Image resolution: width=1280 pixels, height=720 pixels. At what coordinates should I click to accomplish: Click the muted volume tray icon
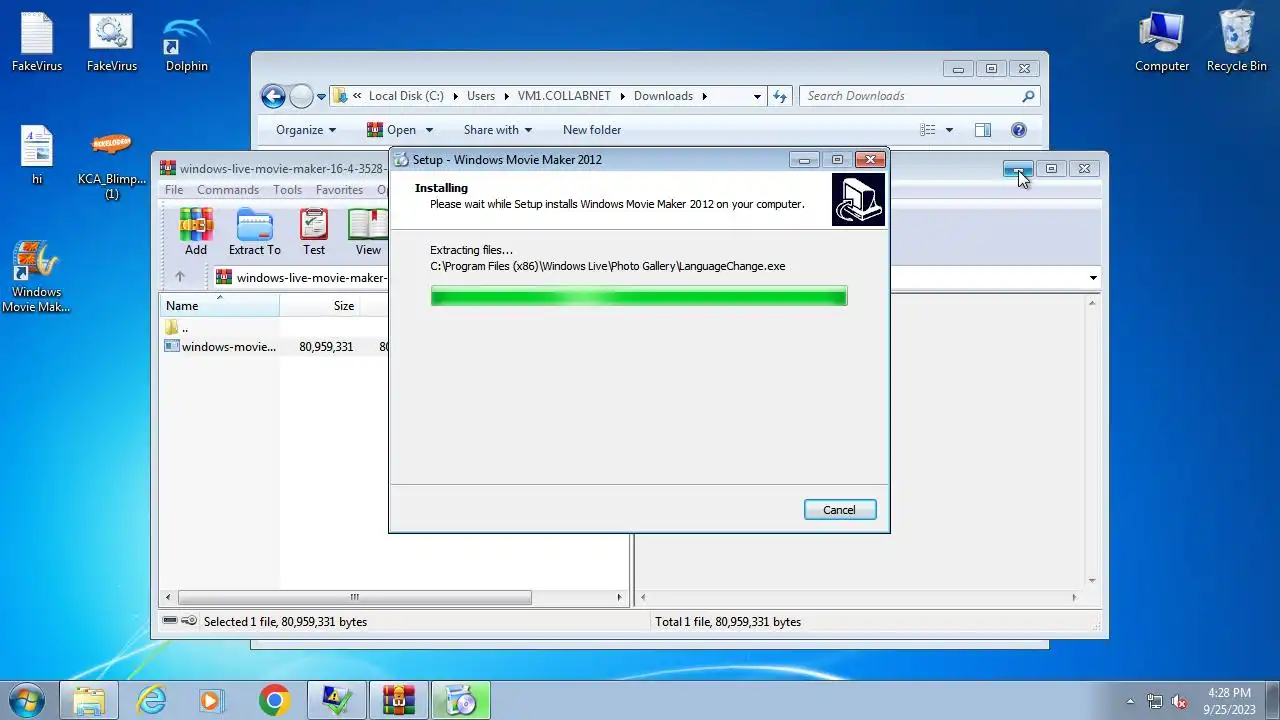coord(1180,701)
